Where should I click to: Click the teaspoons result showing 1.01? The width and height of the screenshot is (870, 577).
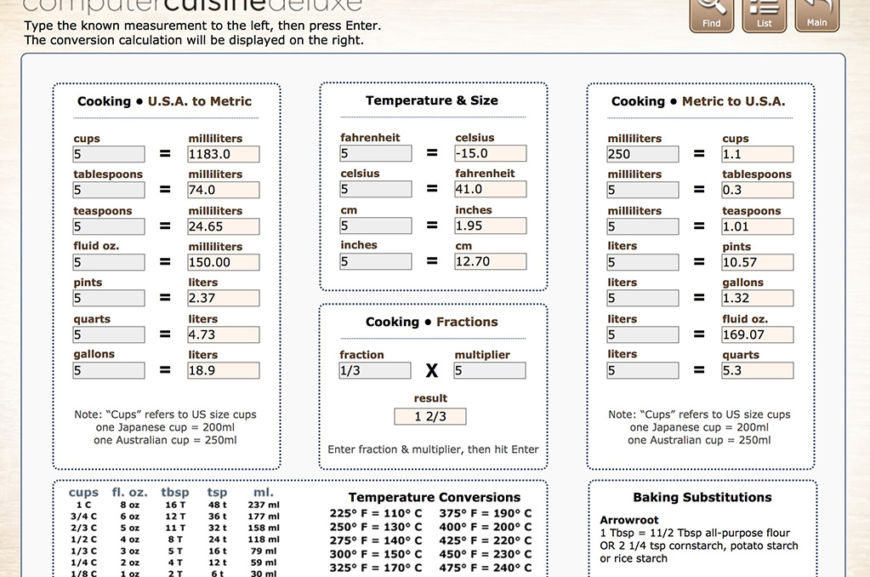coord(757,226)
